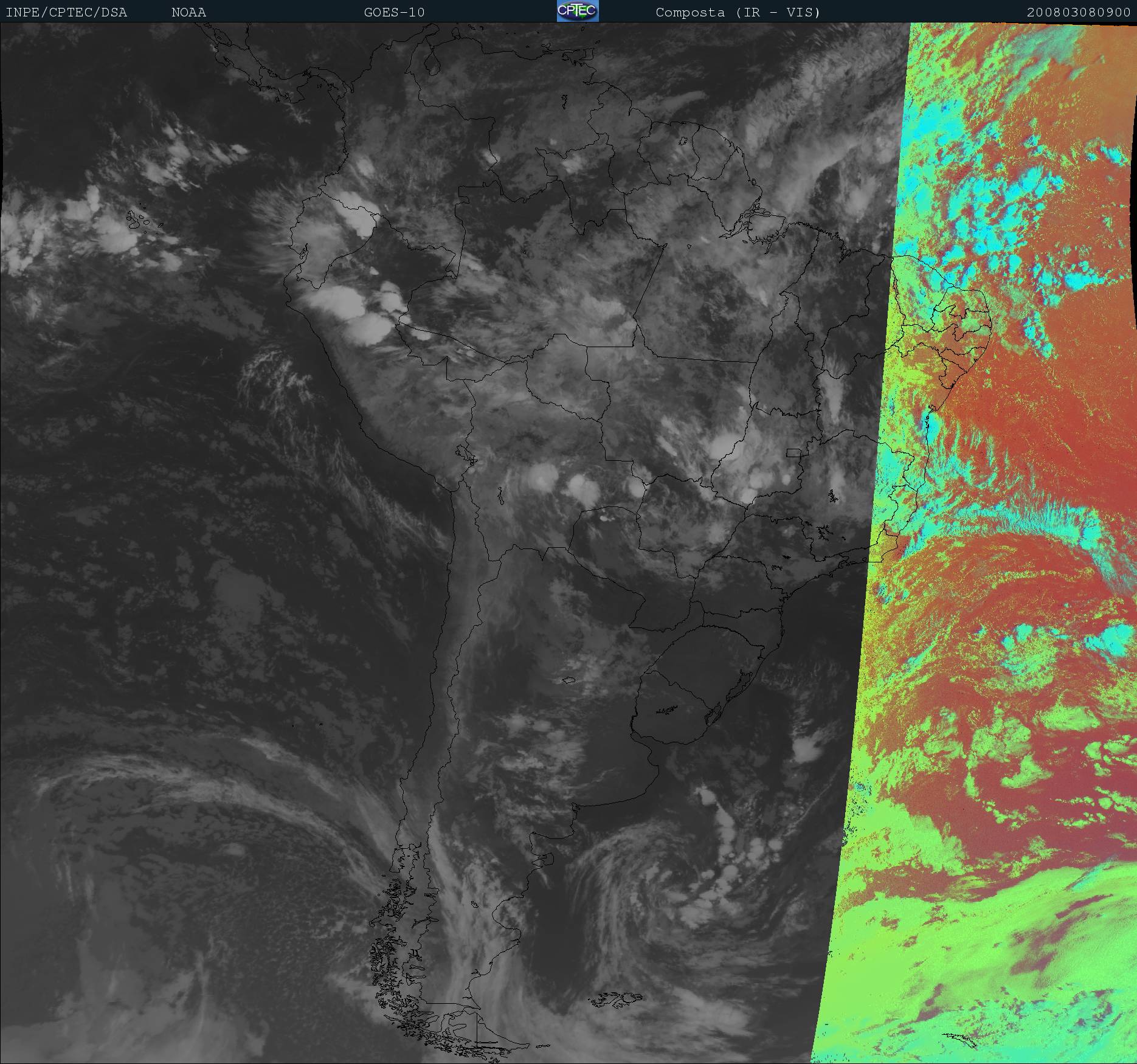The image size is (1137, 1064).
Task: Click the INPE/CPTEC/DSA header text
Action: click(66, 12)
